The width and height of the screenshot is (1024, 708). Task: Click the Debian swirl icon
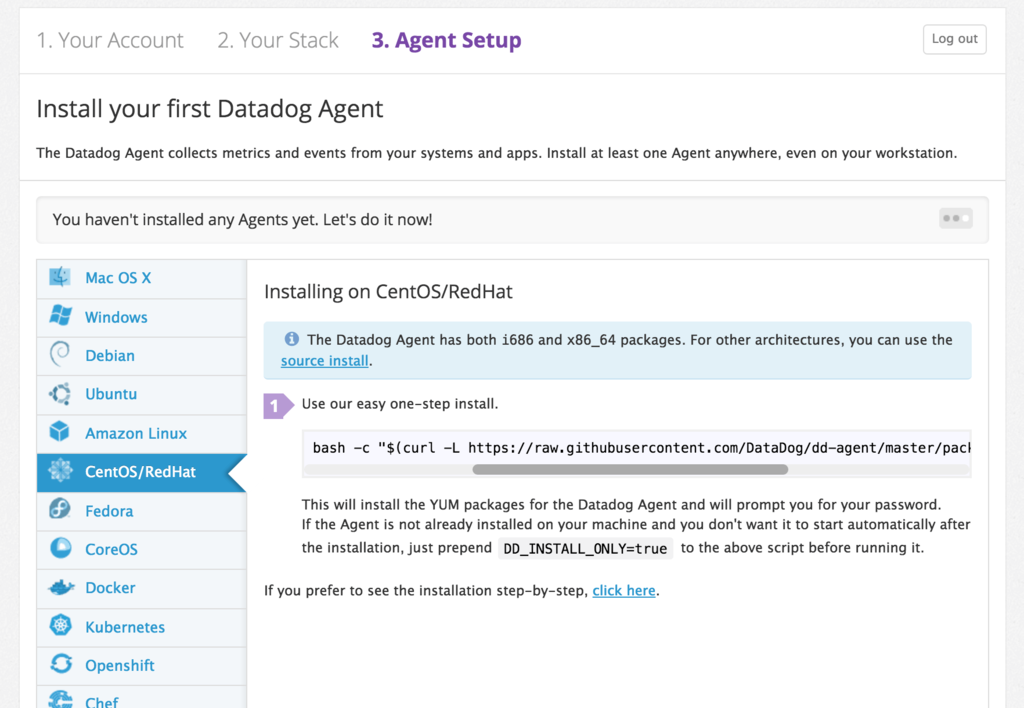pos(60,355)
